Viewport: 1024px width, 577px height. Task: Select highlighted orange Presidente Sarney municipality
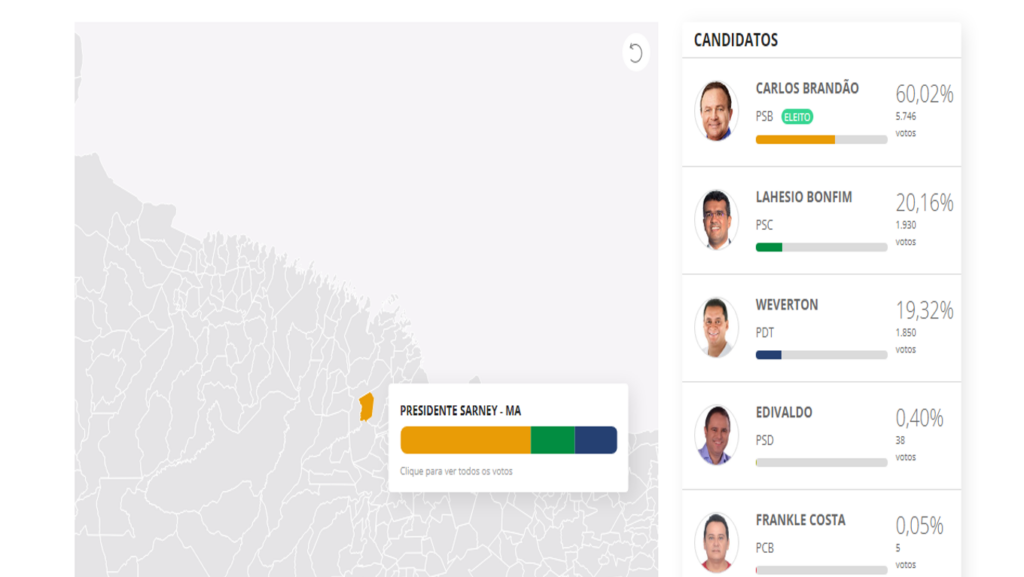(x=366, y=407)
